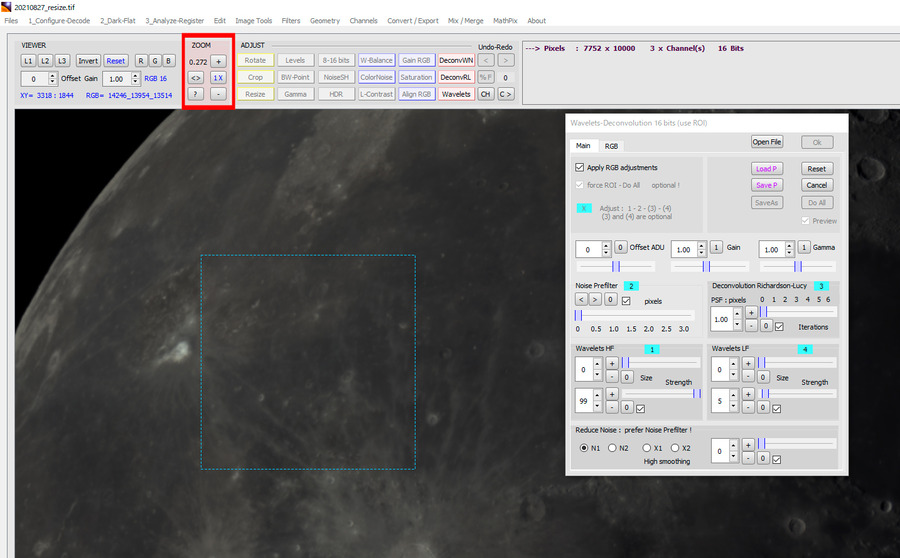Image resolution: width=900 pixels, height=558 pixels.
Task: Toggle the Wavelets LF Strength checkbox
Action: (x=777, y=409)
